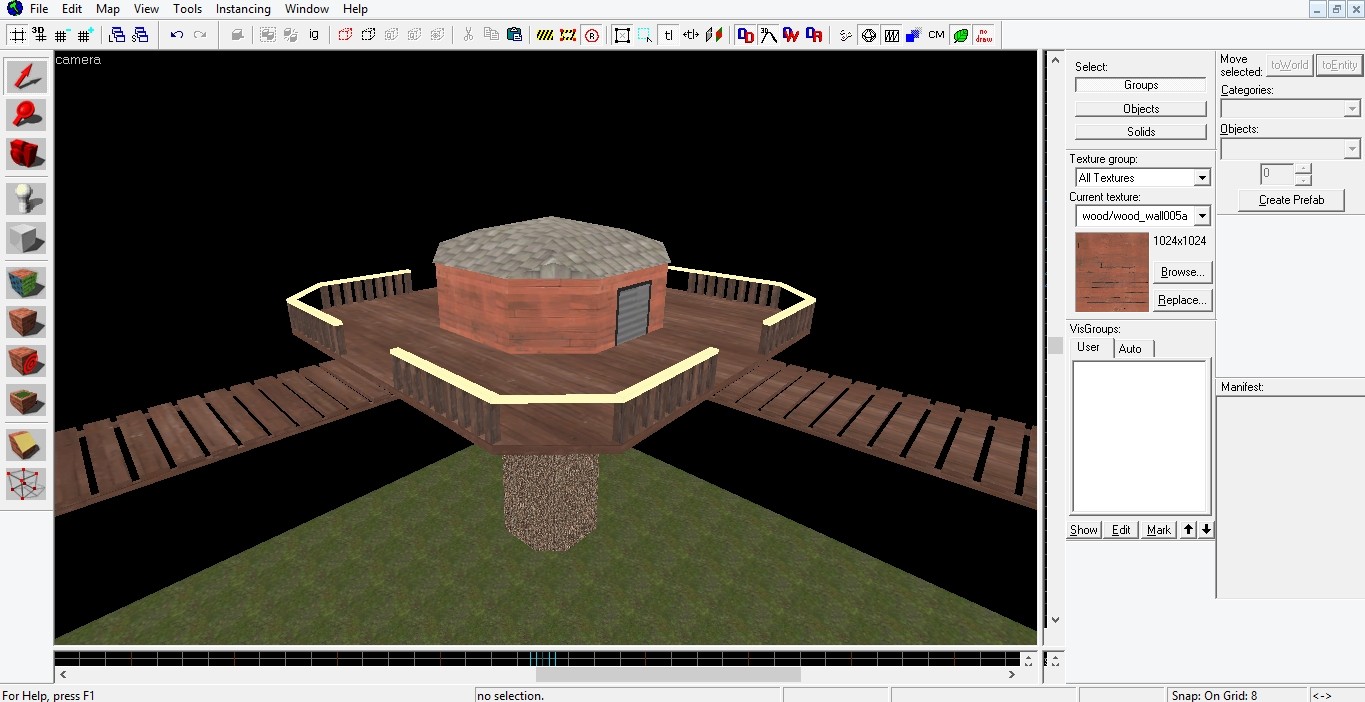
Task: Click the wood texture preview thumbnail
Action: coord(1110,272)
